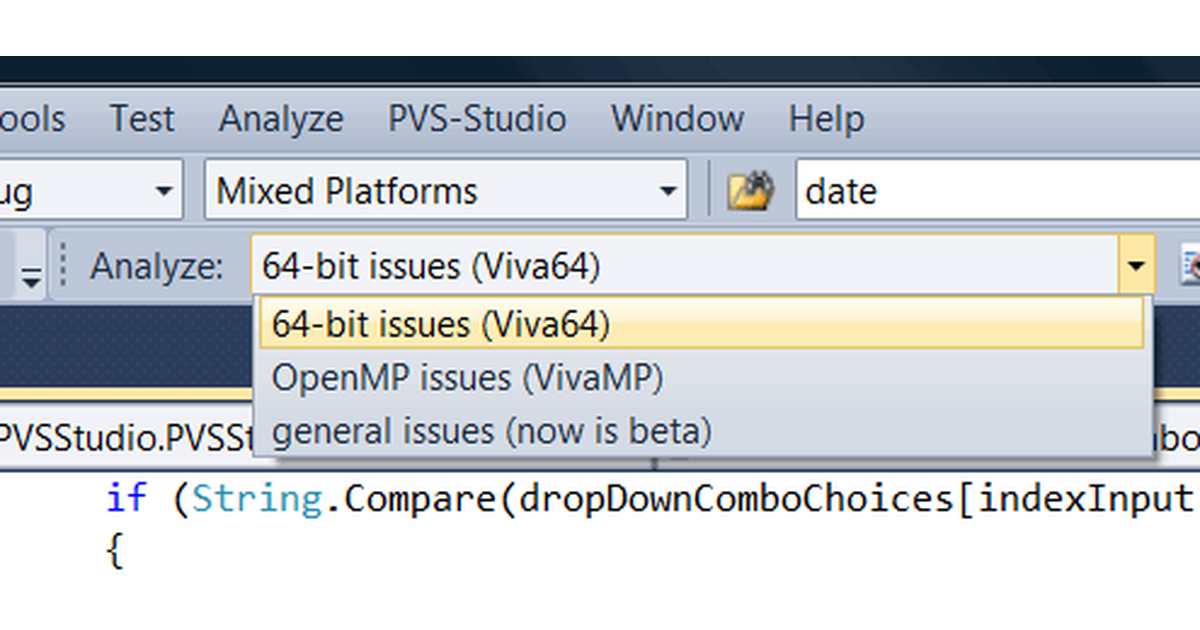The image size is (1200, 630).
Task: Expand the Mixed Platforms dropdown
Action: click(x=666, y=190)
